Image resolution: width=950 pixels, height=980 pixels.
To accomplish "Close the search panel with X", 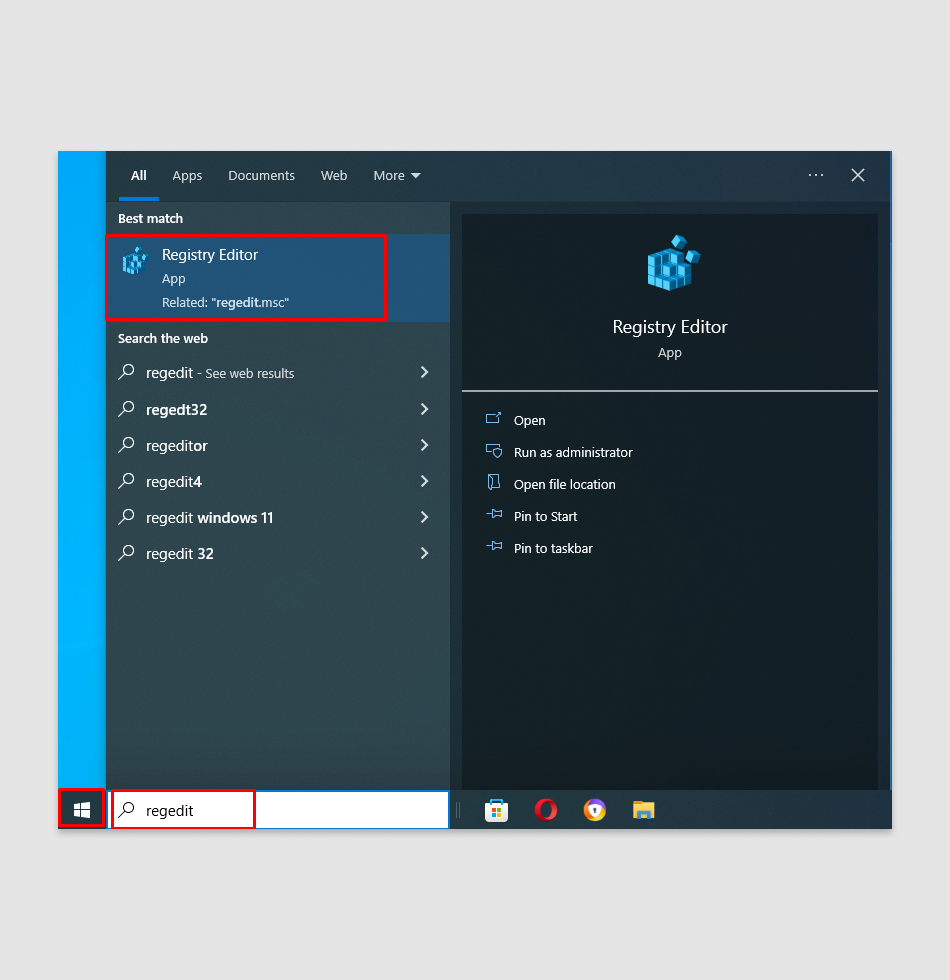I will (x=858, y=175).
